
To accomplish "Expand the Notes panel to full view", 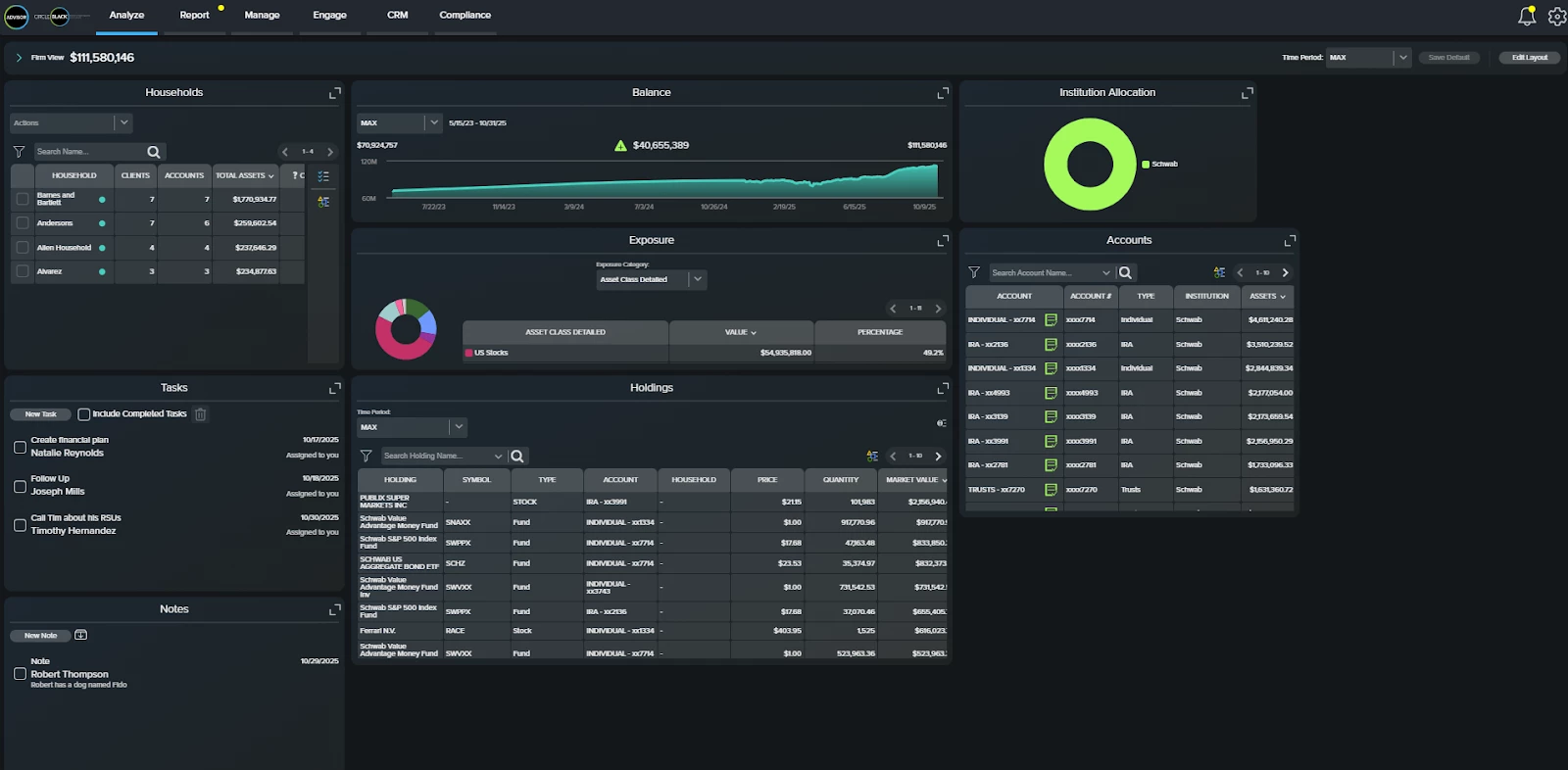I will pos(335,609).
